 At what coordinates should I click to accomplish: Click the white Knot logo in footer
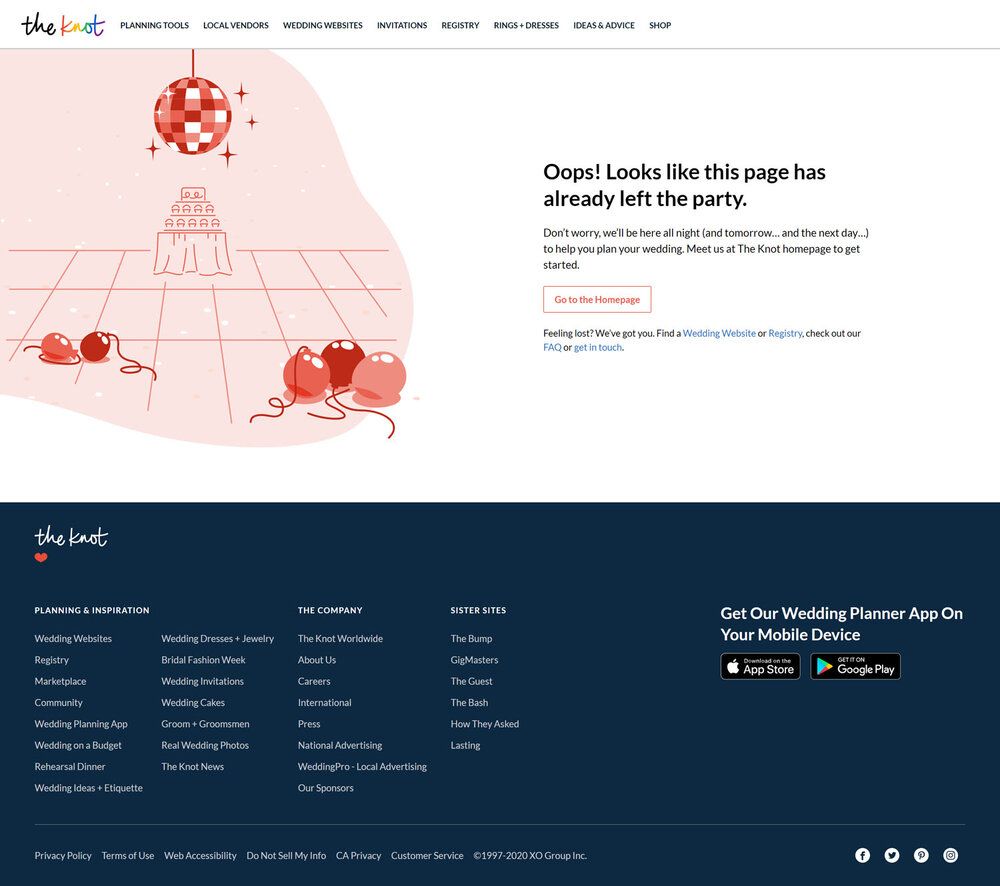pos(71,538)
